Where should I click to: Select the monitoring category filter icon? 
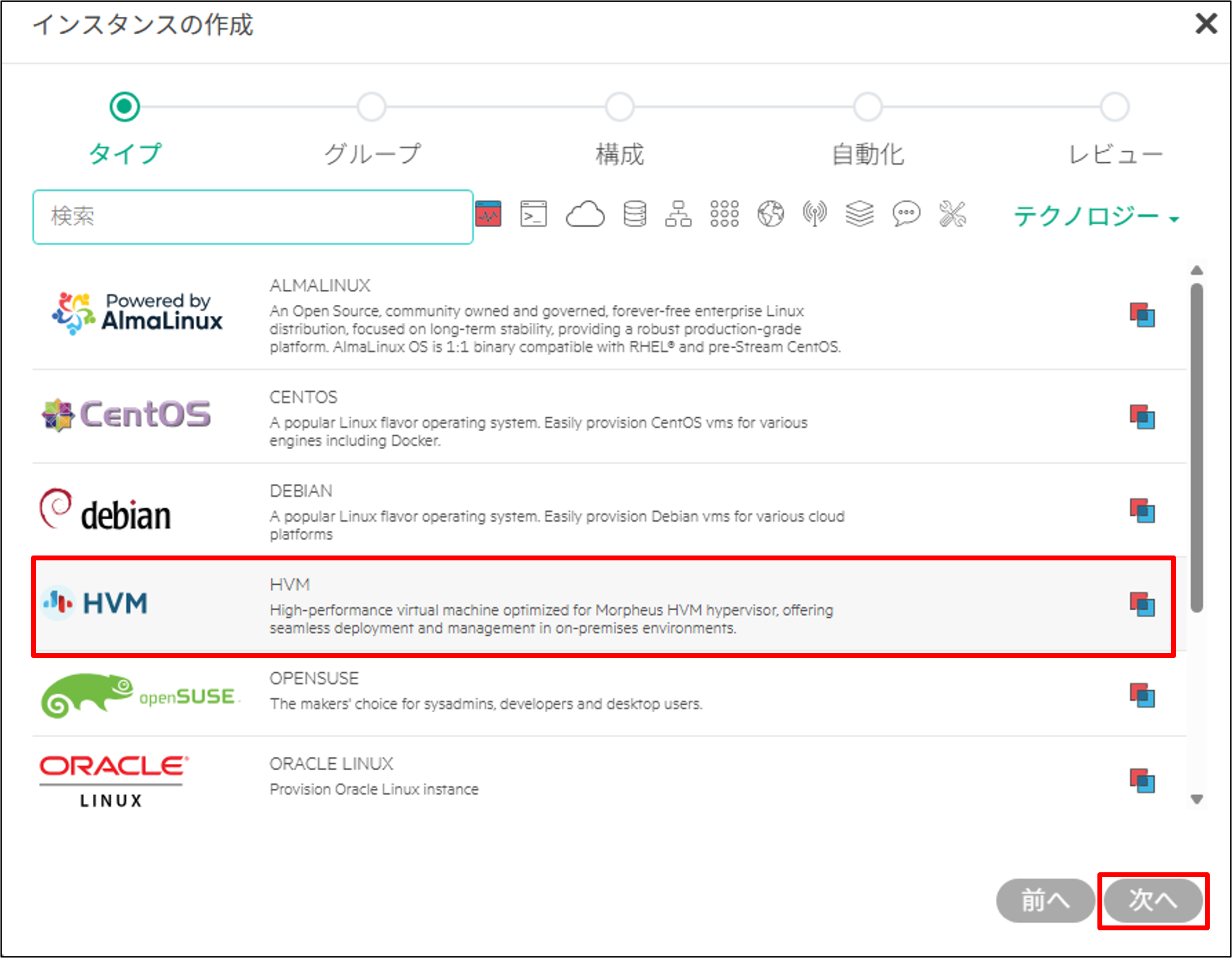tap(488, 214)
